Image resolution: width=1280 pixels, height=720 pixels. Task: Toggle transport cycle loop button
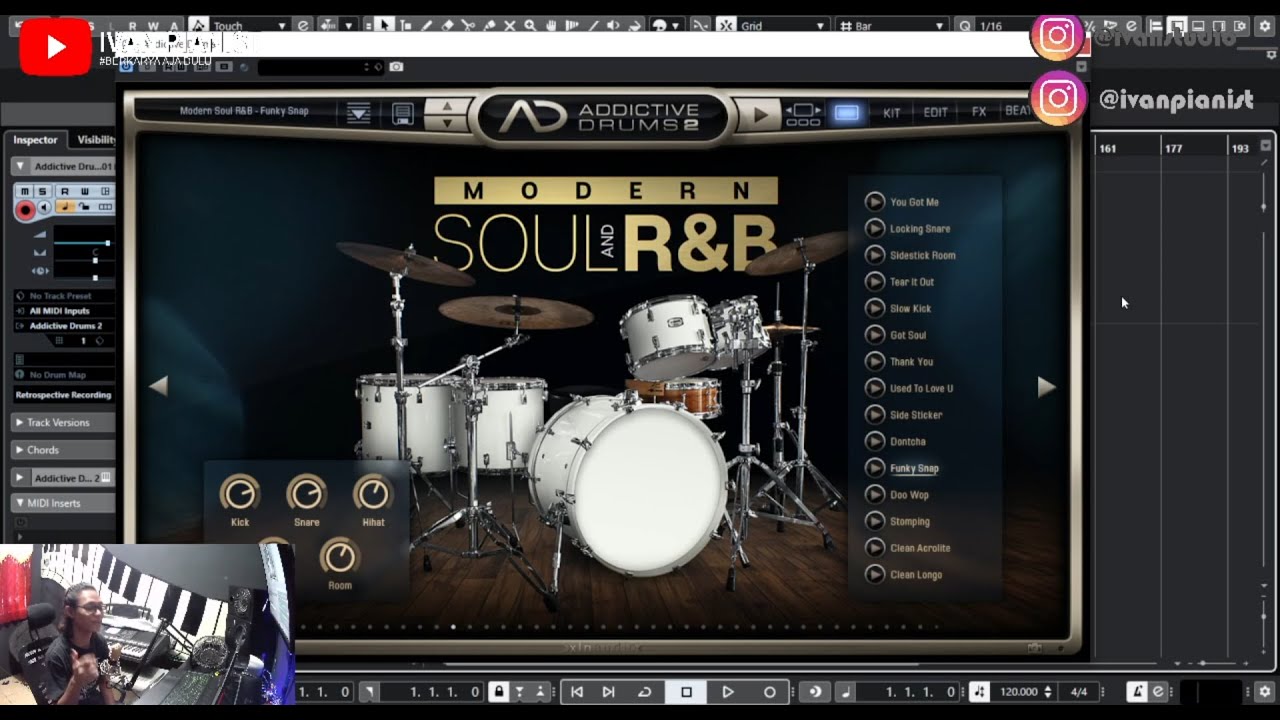pyautogui.click(x=645, y=692)
